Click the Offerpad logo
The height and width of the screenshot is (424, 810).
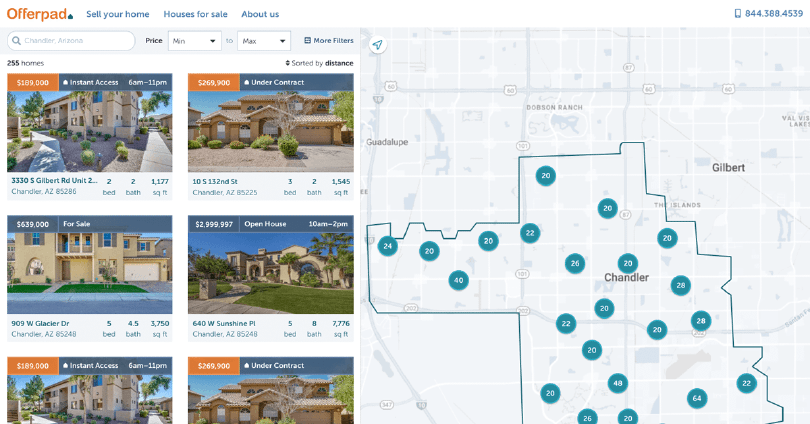tap(40, 14)
